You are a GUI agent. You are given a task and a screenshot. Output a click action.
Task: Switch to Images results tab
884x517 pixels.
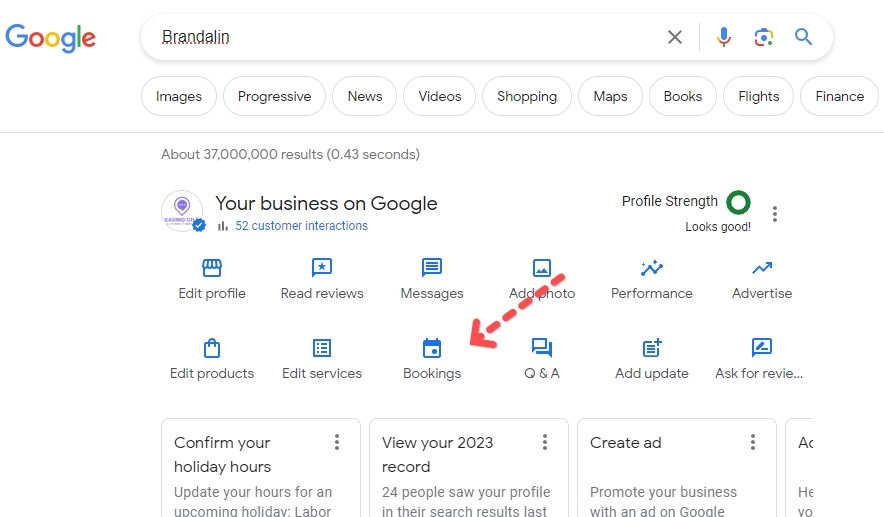[179, 96]
